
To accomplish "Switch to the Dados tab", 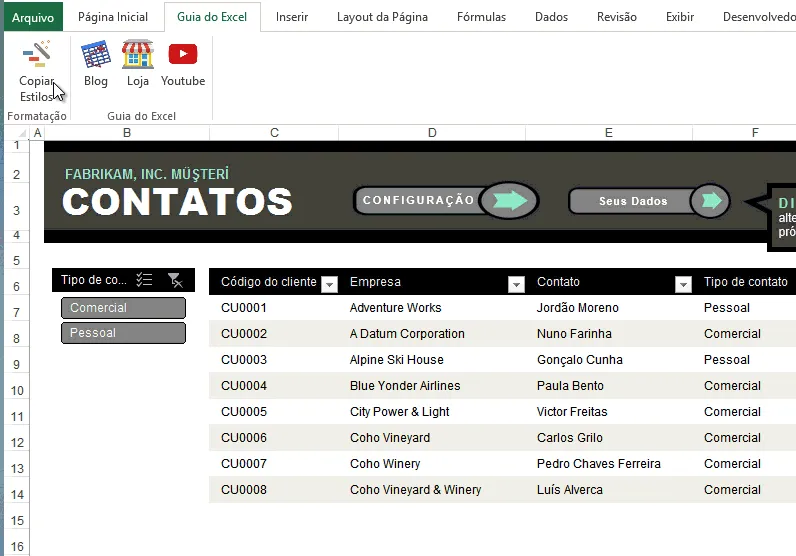I will click(551, 17).
